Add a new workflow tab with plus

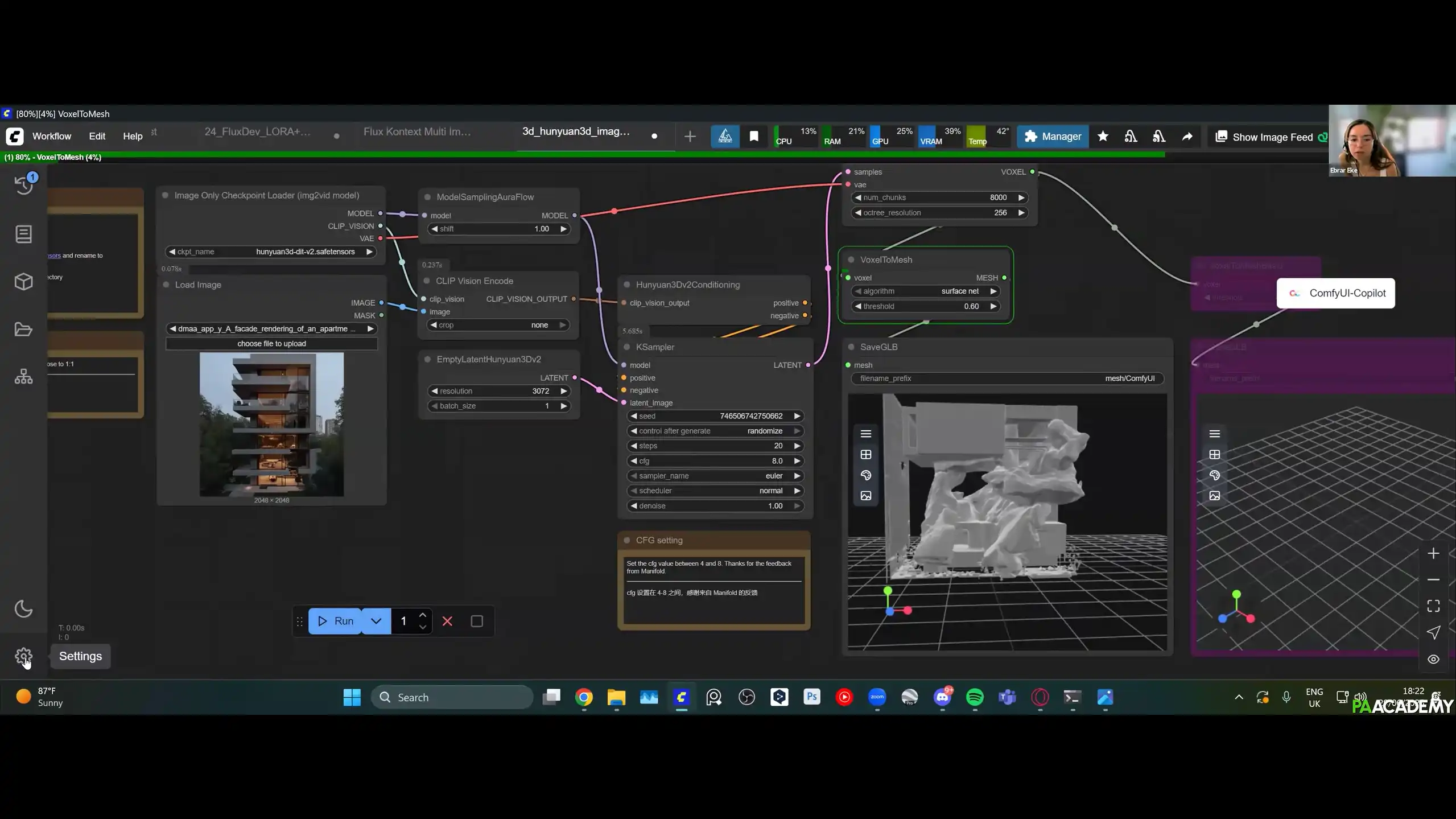[690, 137]
